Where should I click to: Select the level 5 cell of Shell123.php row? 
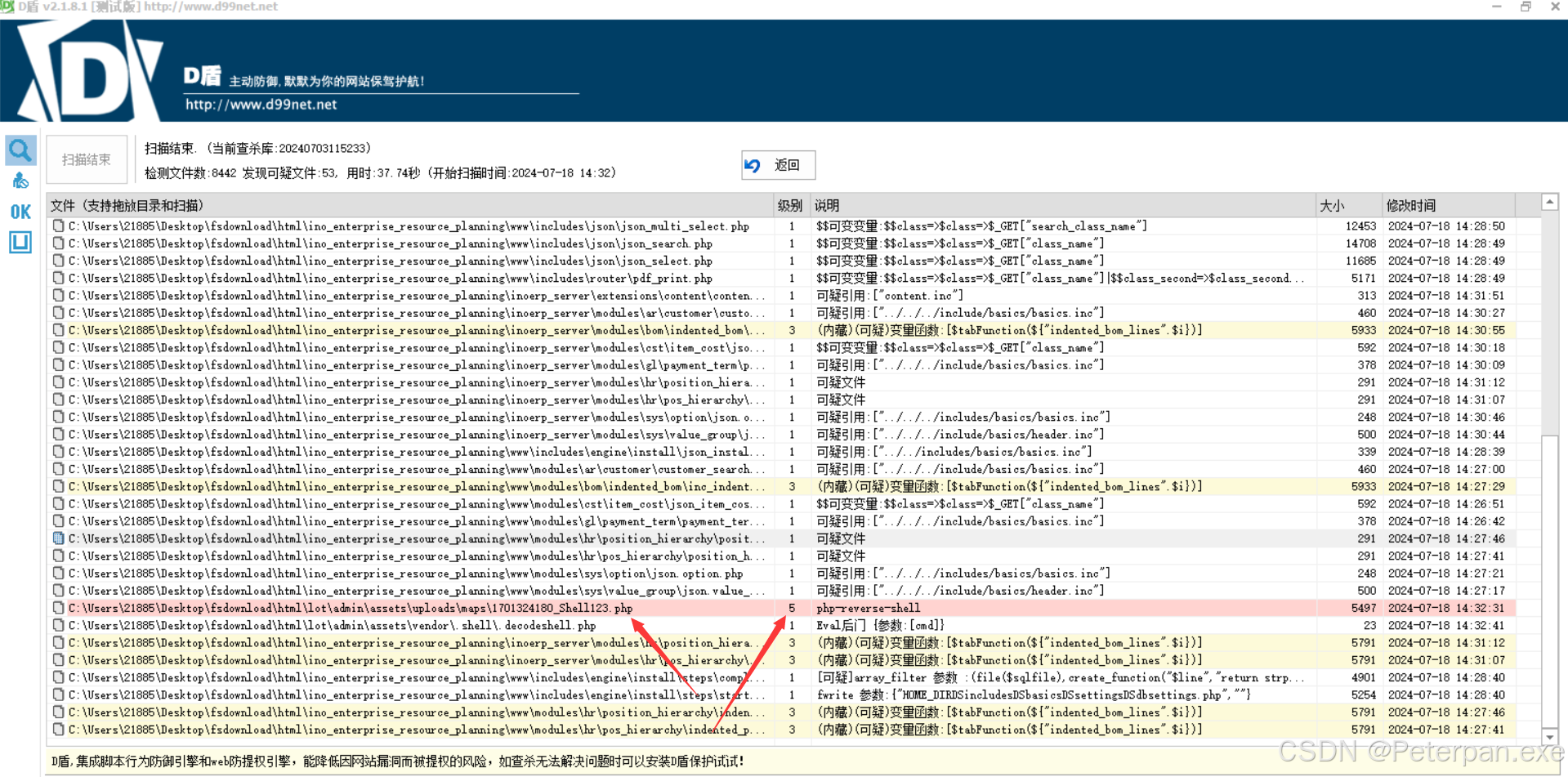pos(791,608)
